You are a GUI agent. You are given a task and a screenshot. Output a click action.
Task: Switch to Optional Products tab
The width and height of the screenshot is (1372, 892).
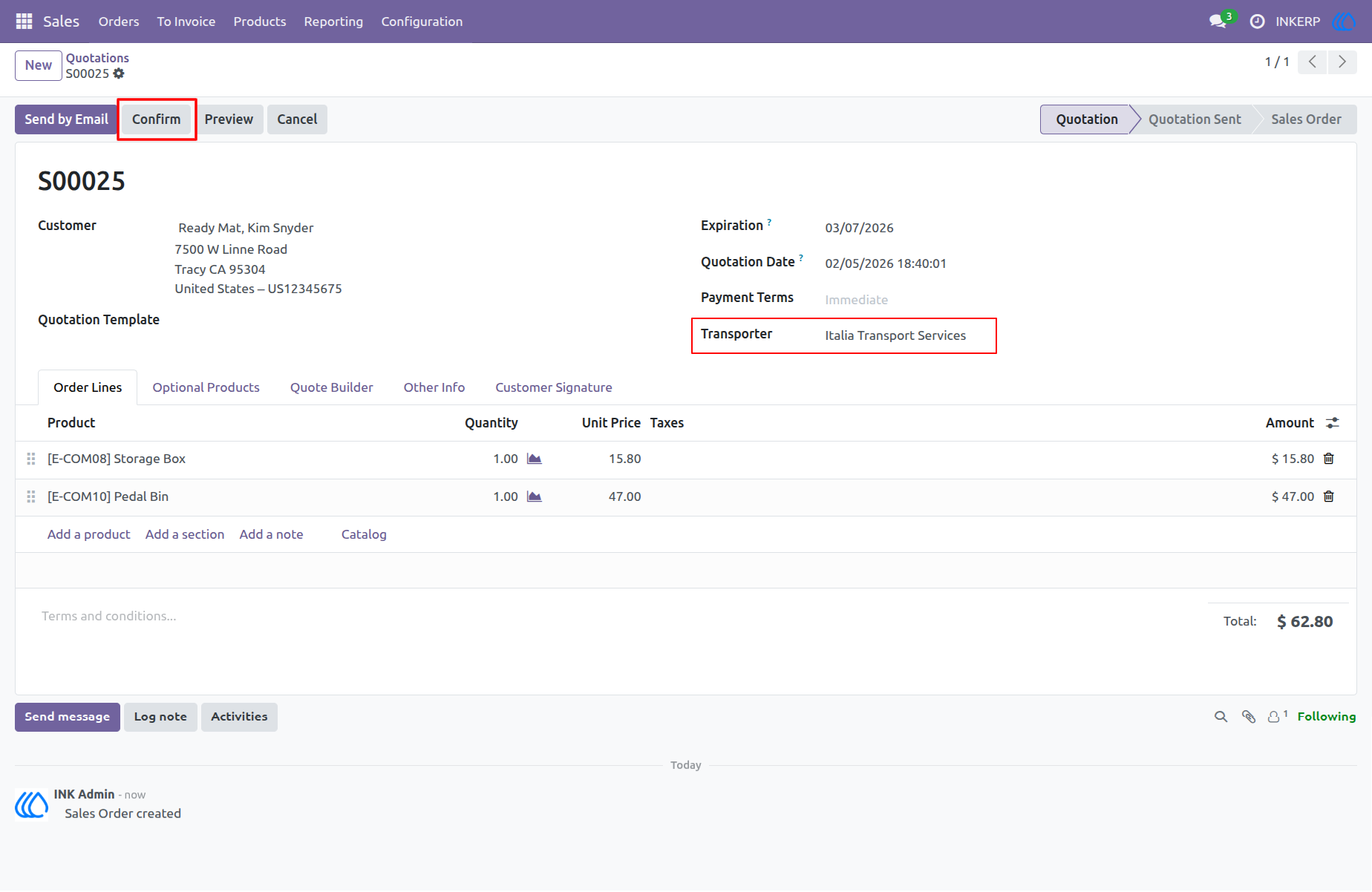(206, 387)
